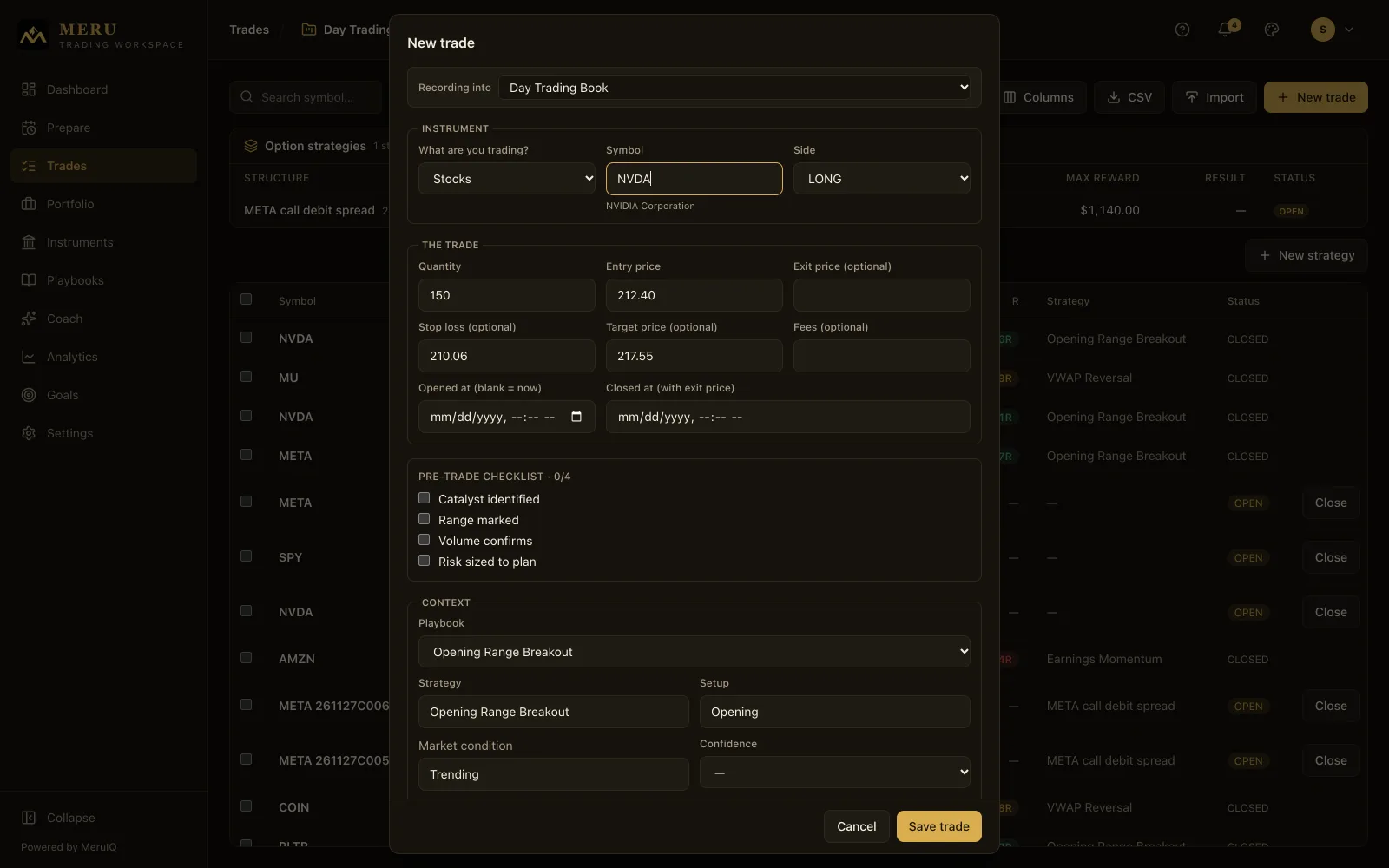1389x868 pixels.
Task: Select the COIN row checkbox
Action: coord(246,806)
